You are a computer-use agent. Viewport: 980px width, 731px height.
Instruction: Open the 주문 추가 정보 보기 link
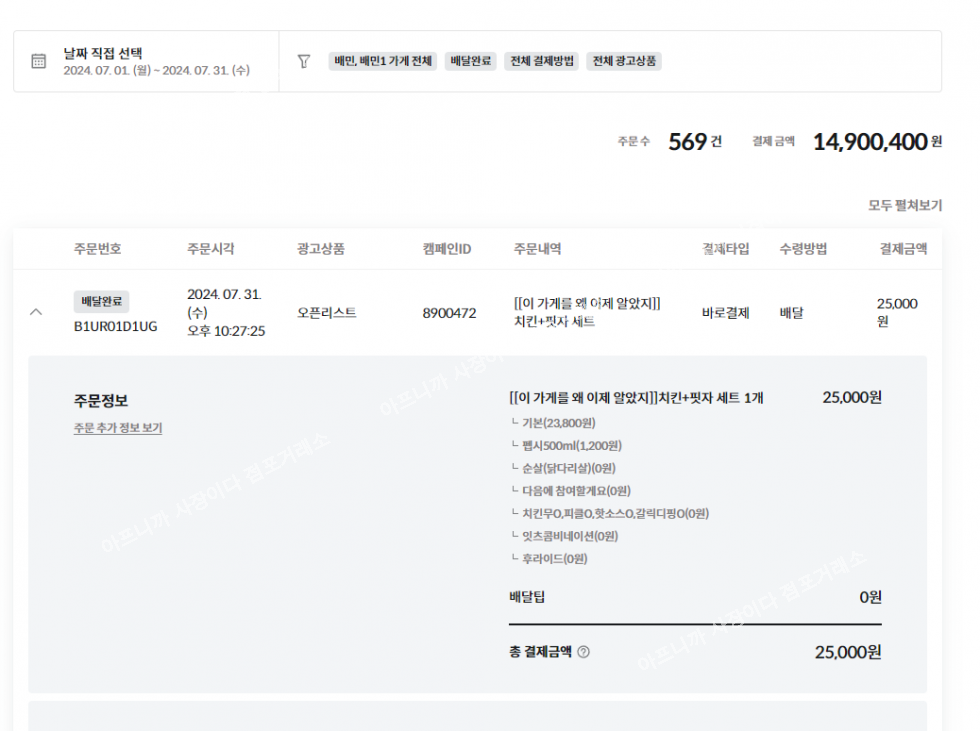(118, 428)
